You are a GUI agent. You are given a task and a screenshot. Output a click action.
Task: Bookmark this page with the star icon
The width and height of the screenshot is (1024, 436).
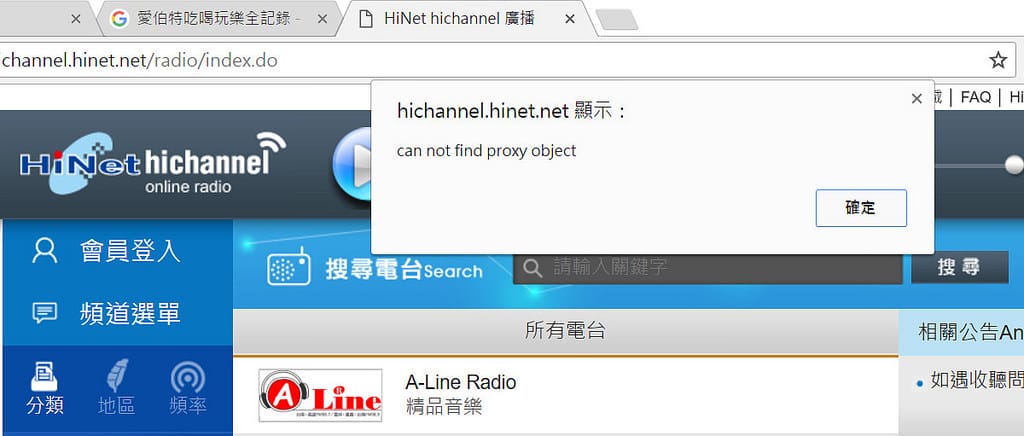[x=998, y=61]
